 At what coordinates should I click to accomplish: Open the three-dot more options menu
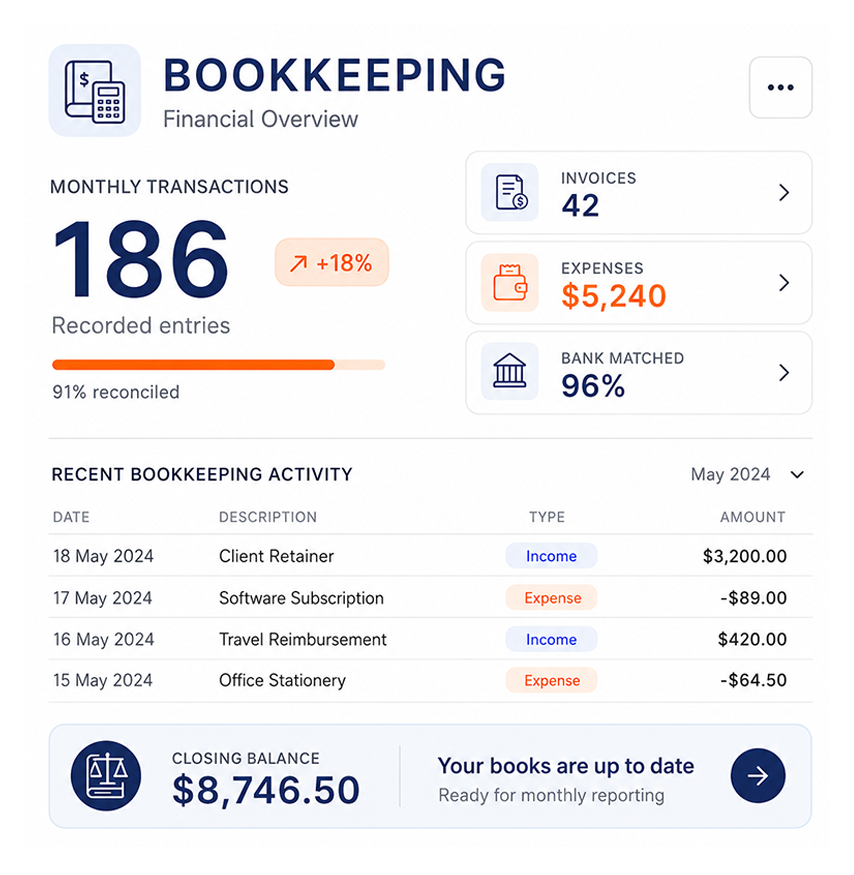pos(780,87)
